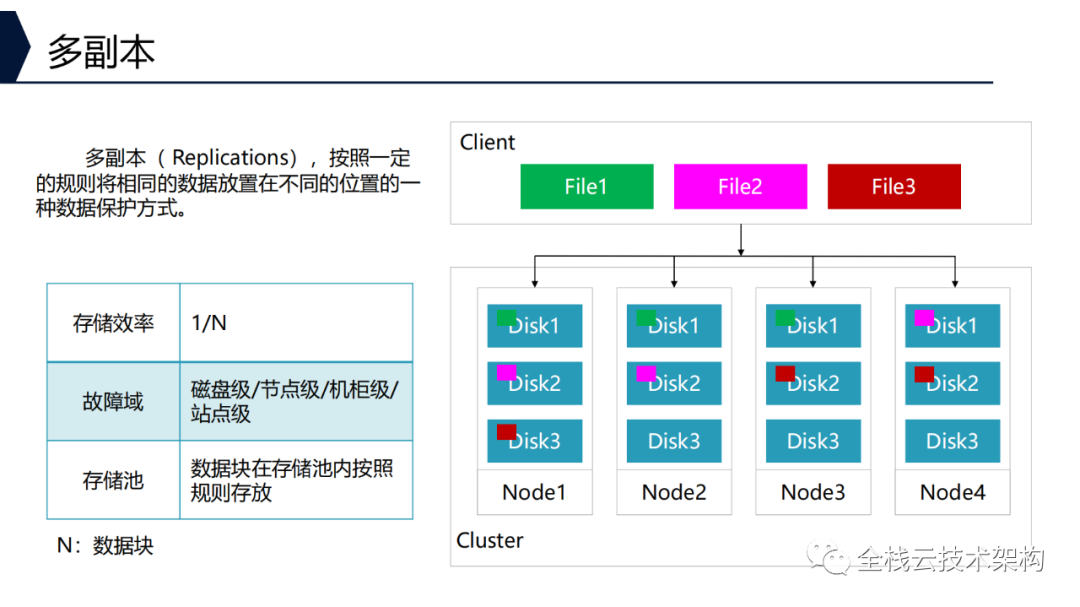Select the Disk1 icon on Node2
Viewport: 1080px width, 607px height.
coord(673,325)
